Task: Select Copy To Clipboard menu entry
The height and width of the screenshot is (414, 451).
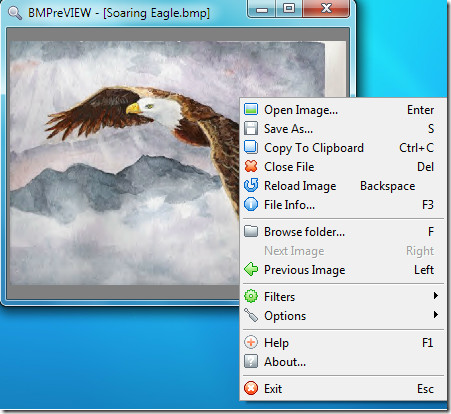Action: point(343,148)
